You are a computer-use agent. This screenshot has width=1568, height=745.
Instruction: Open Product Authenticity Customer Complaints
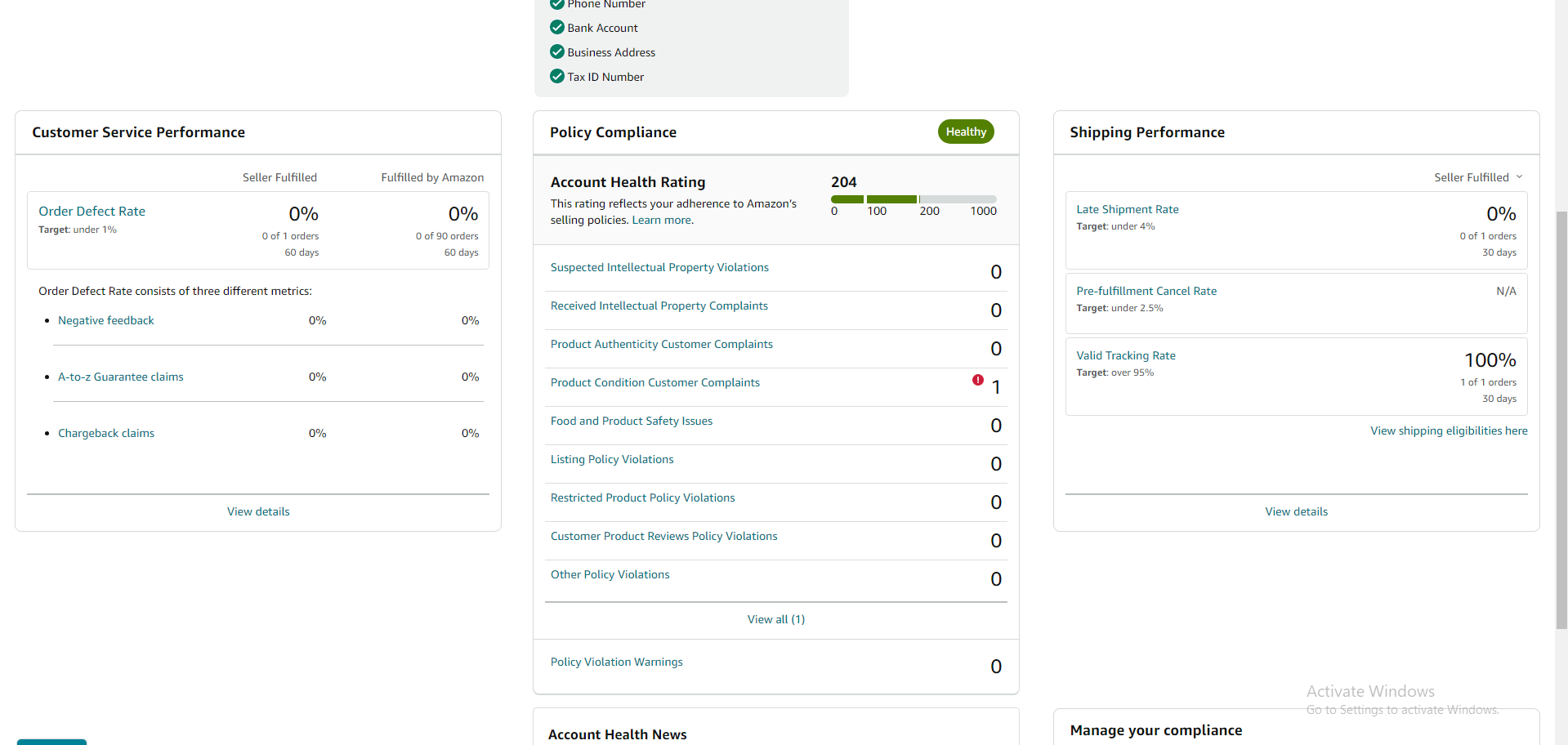tap(662, 344)
